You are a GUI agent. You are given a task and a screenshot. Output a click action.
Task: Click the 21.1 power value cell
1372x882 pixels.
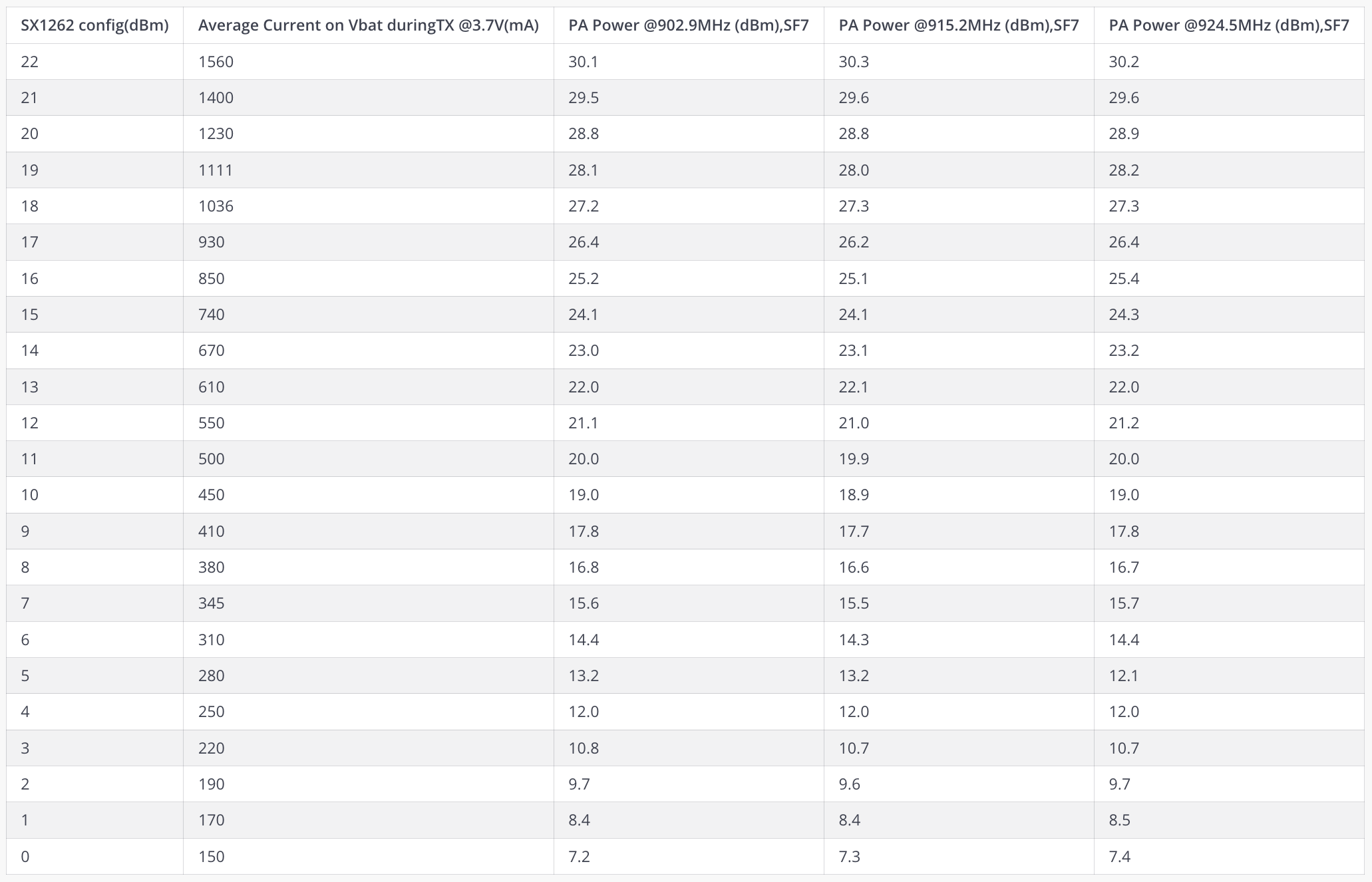pos(584,423)
